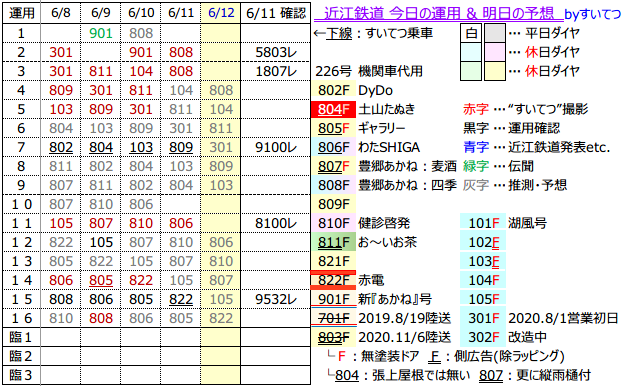Screen dimensions: 629x386
Task: Select the 101F 湖風号 cell
Action: [483, 223]
